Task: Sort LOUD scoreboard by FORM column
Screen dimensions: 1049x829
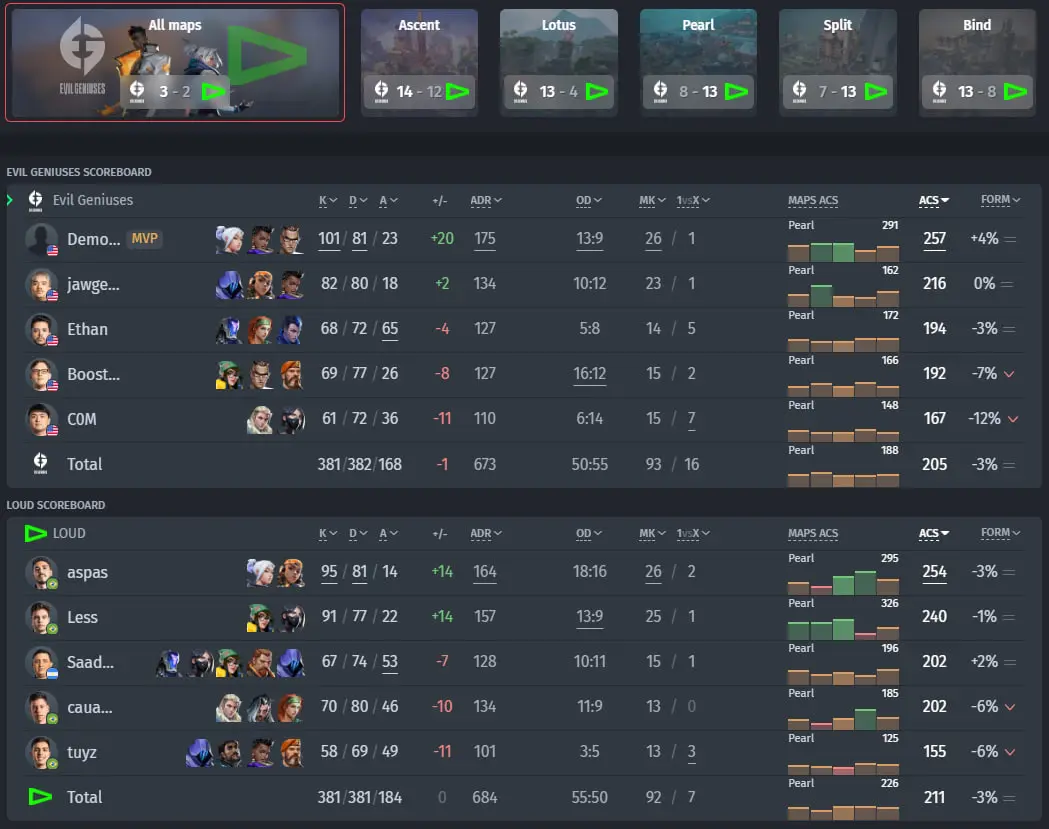Action: (1001, 533)
